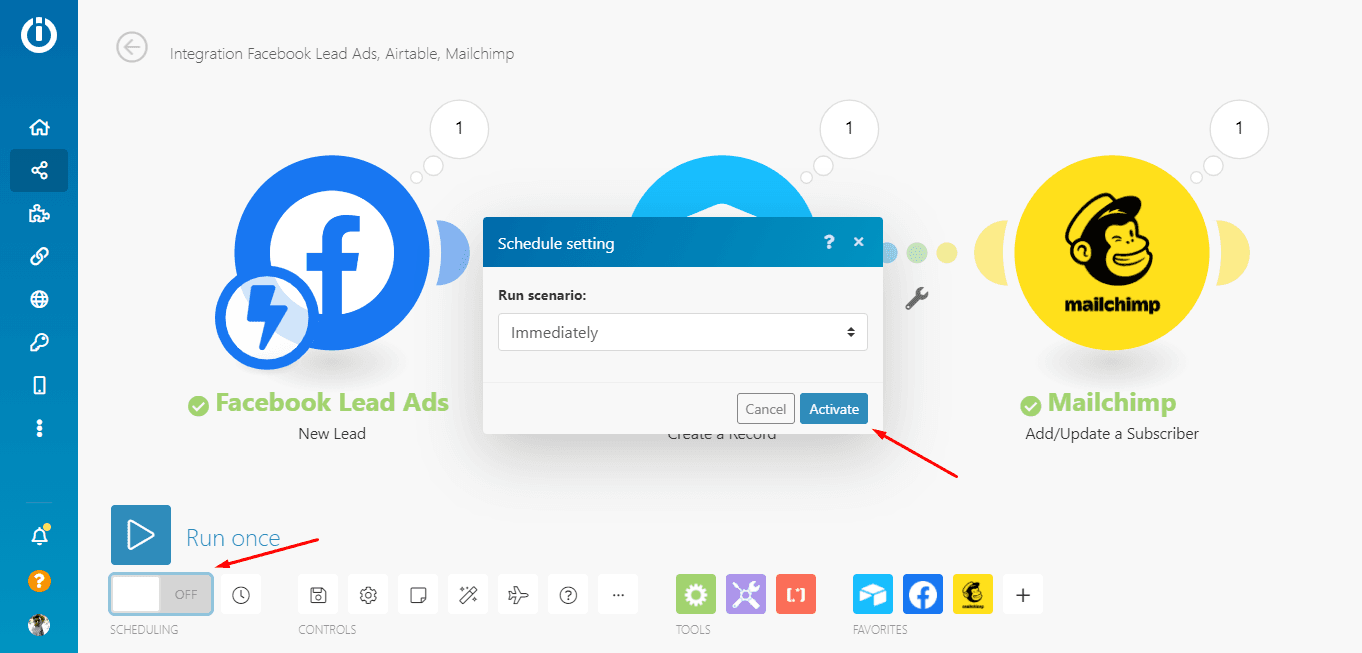
Task: Click the explain flow airplane icon
Action: 518,595
